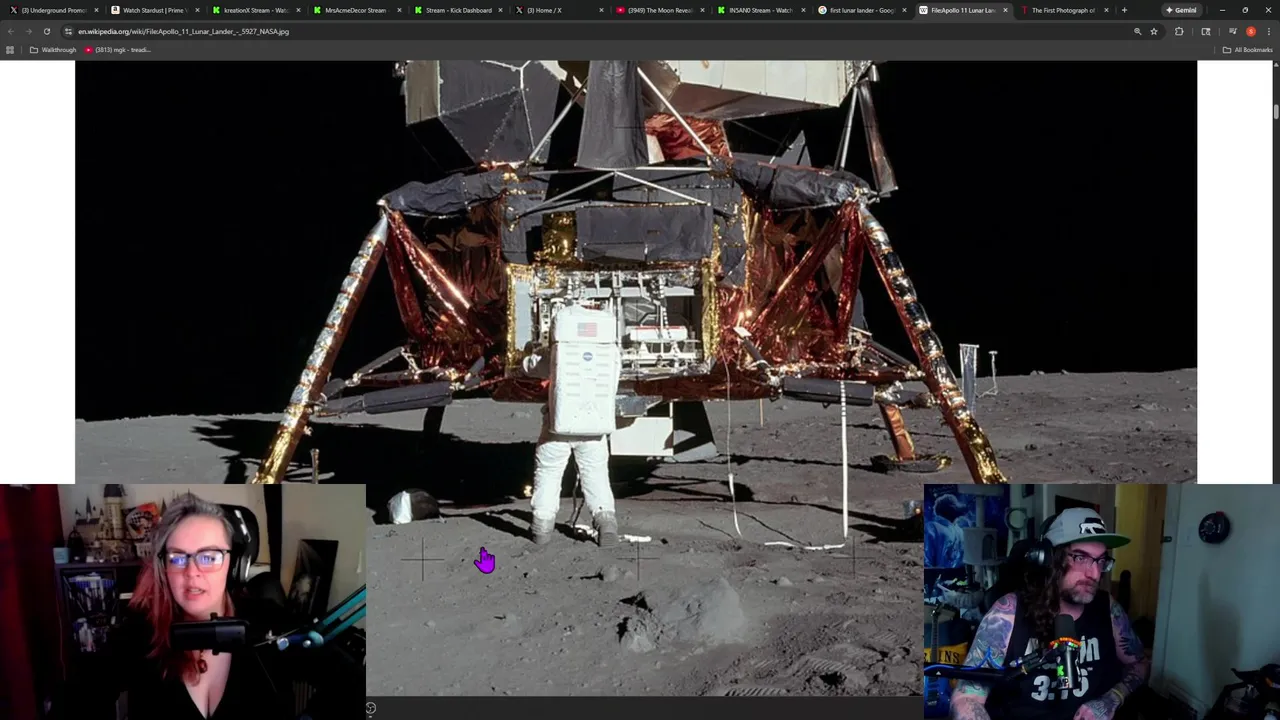The width and height of the screenshot is (1280, 720).
Task: Open the search side panel icon
Action: pyautogui.click(x=1206, y=31)
